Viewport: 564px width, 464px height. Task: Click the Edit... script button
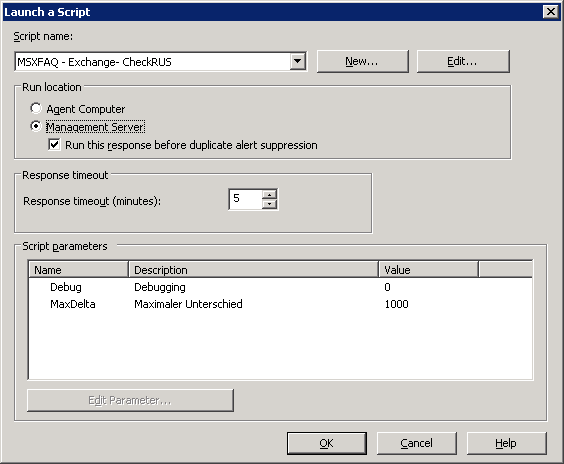pos(463,62)
